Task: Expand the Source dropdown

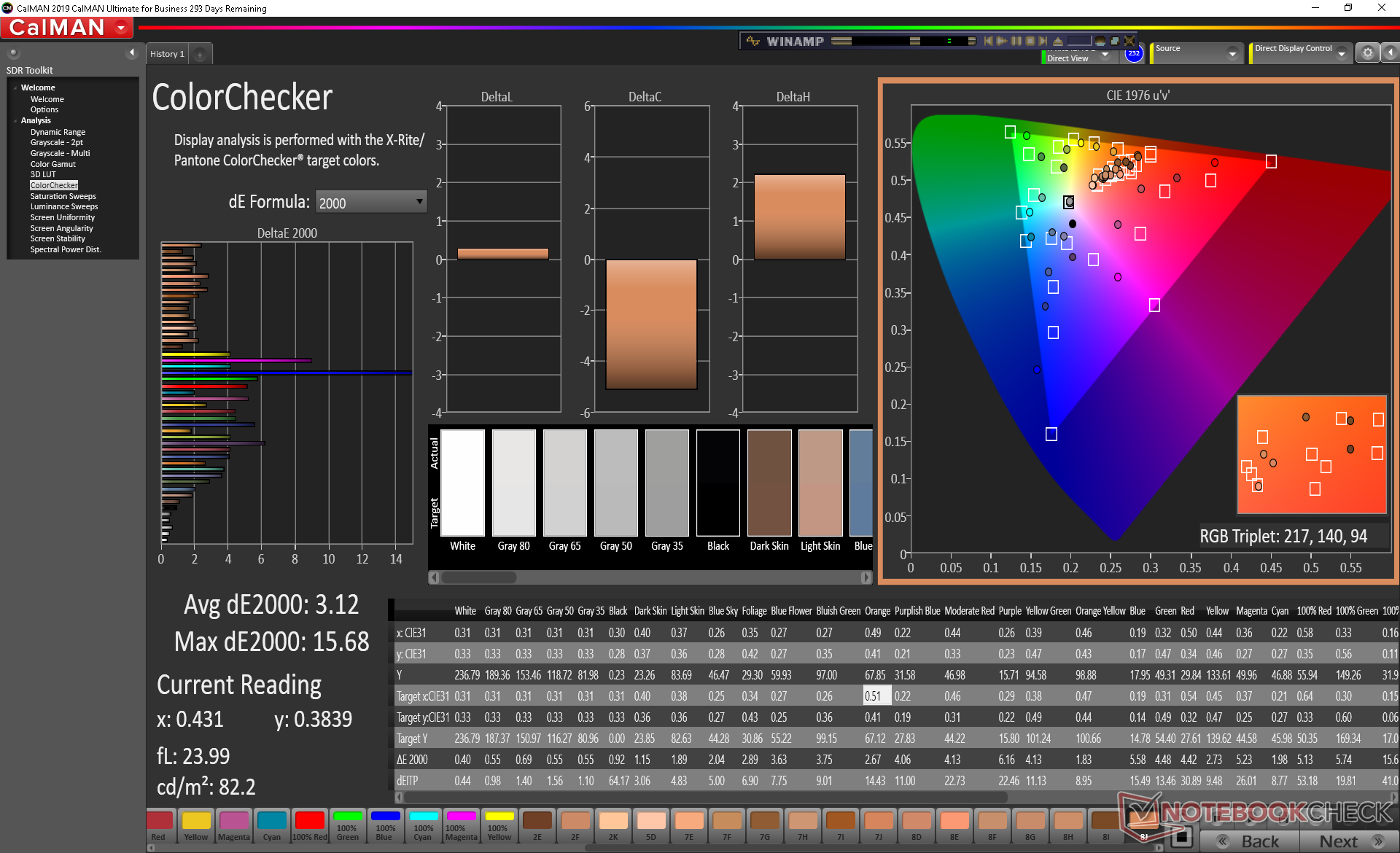Action: click(1232, 54)
